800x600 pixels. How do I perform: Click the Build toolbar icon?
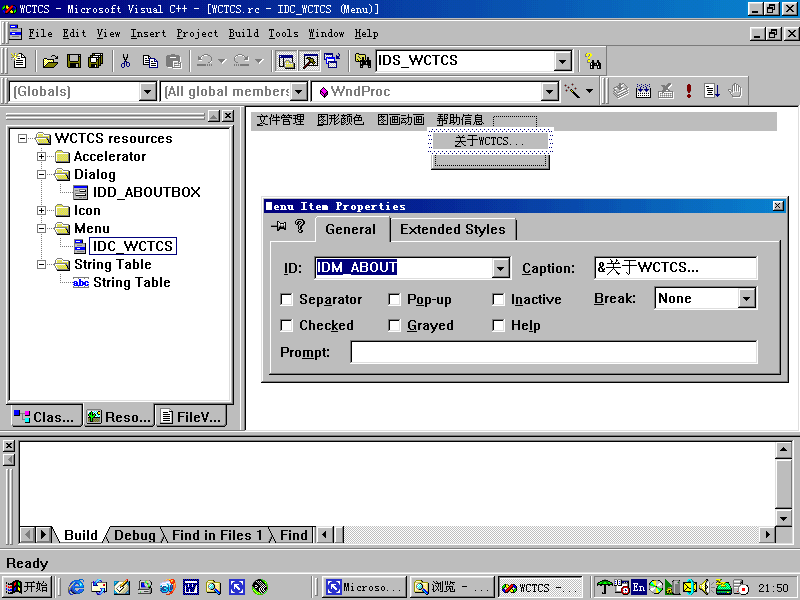click(643, 91)
